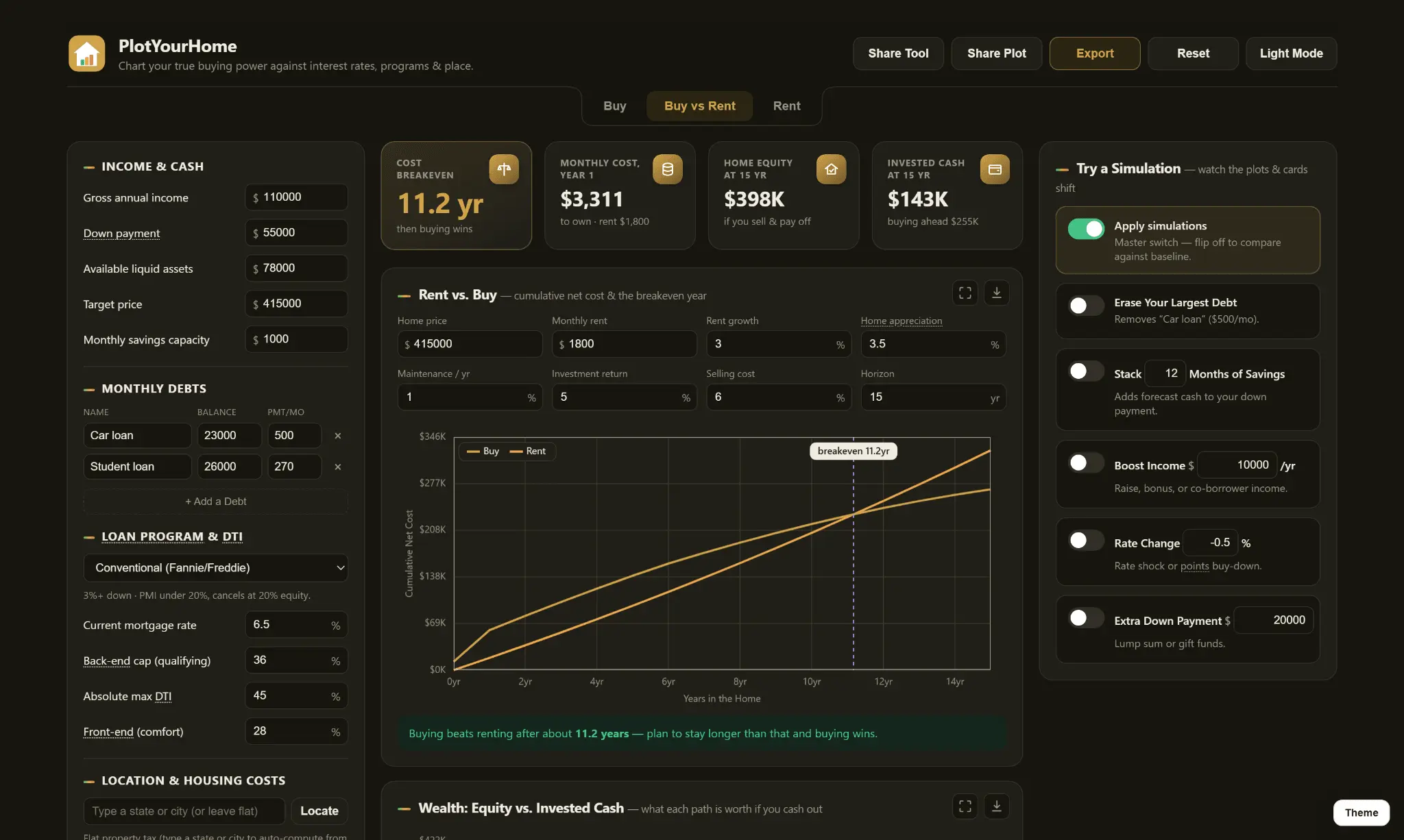Enable Erase Your Largest Debt toggle

coord(1087,306)
